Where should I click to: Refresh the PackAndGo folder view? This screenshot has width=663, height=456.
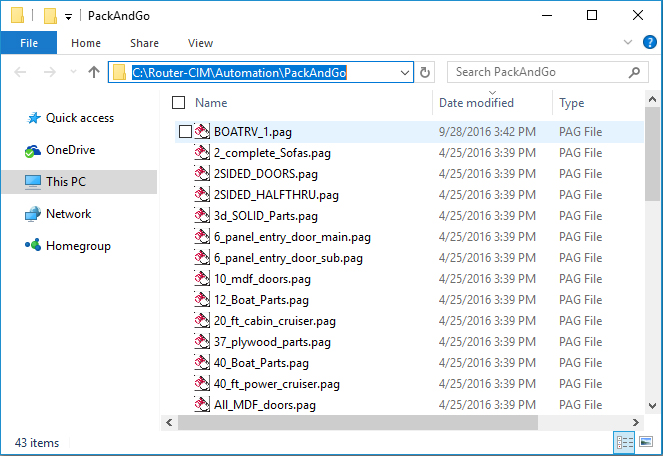[426, 72]
